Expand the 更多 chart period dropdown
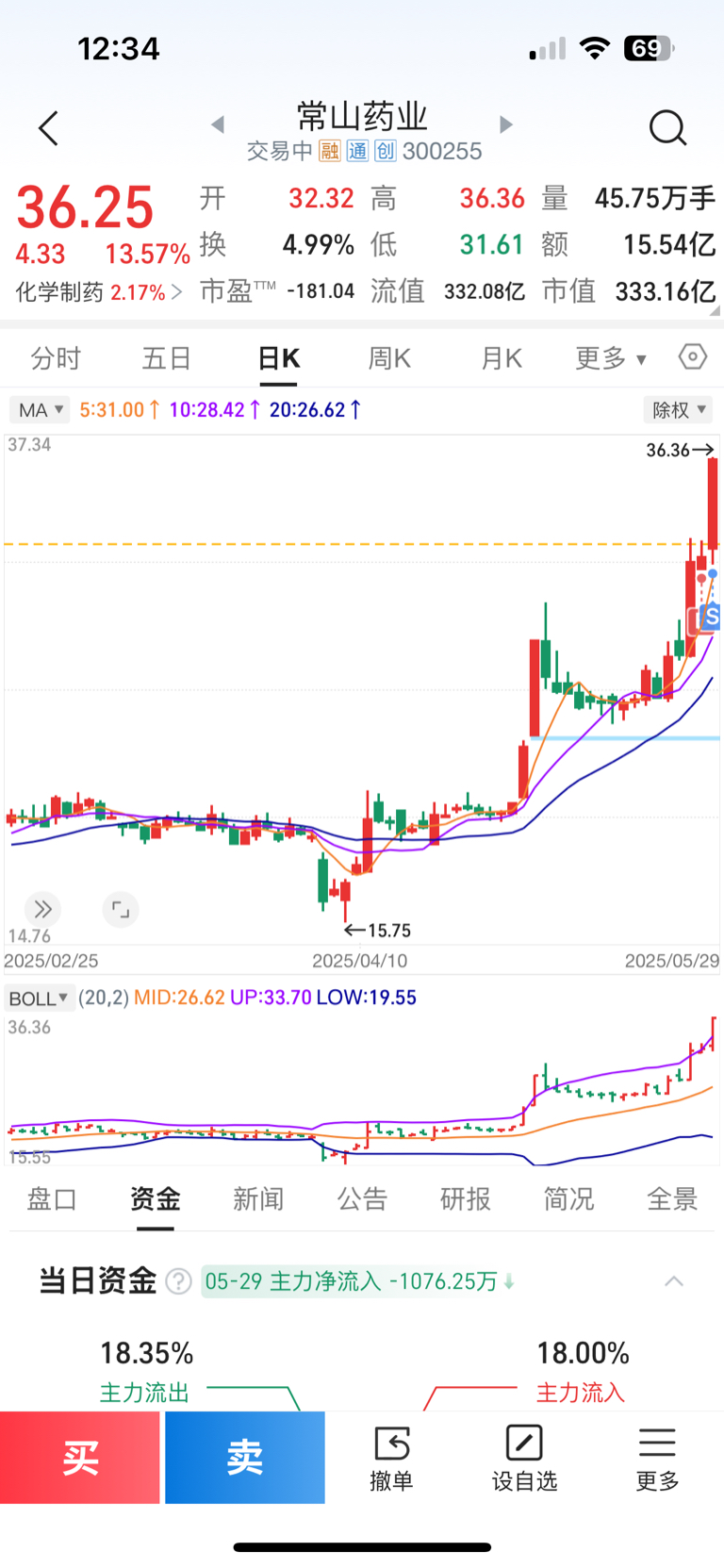The image size is (724, 1568). tap(610, 358)
